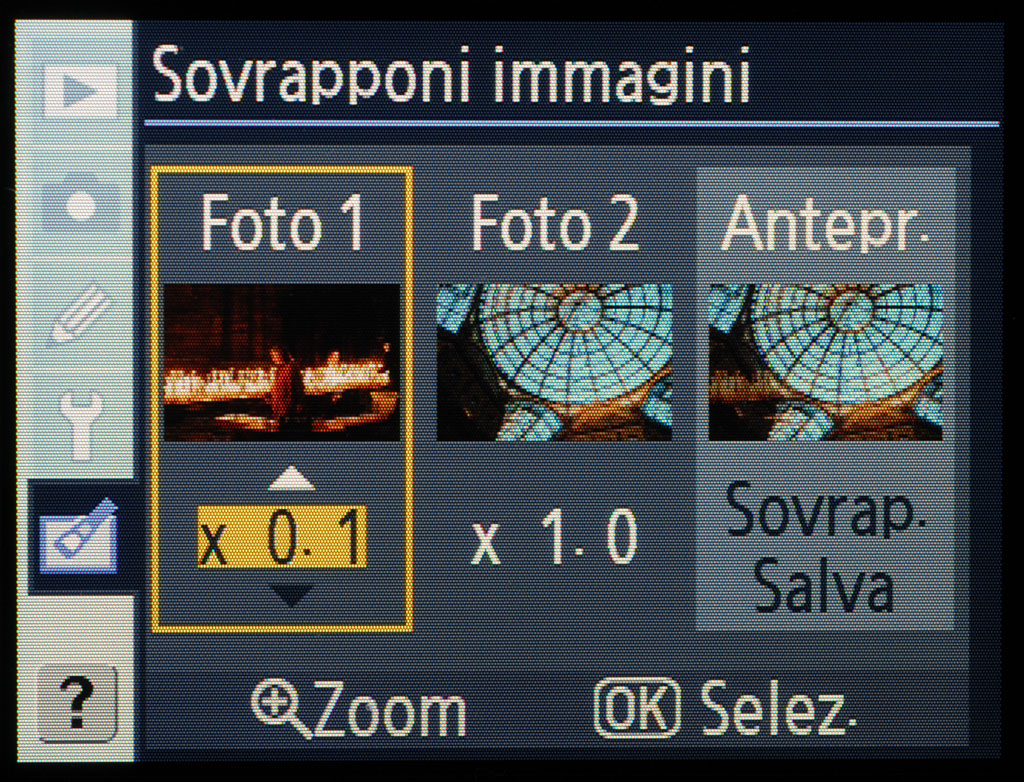Viewport: 1024px width, 782px height.
Task: Open the help question mark icon
Action: point(78,704)
